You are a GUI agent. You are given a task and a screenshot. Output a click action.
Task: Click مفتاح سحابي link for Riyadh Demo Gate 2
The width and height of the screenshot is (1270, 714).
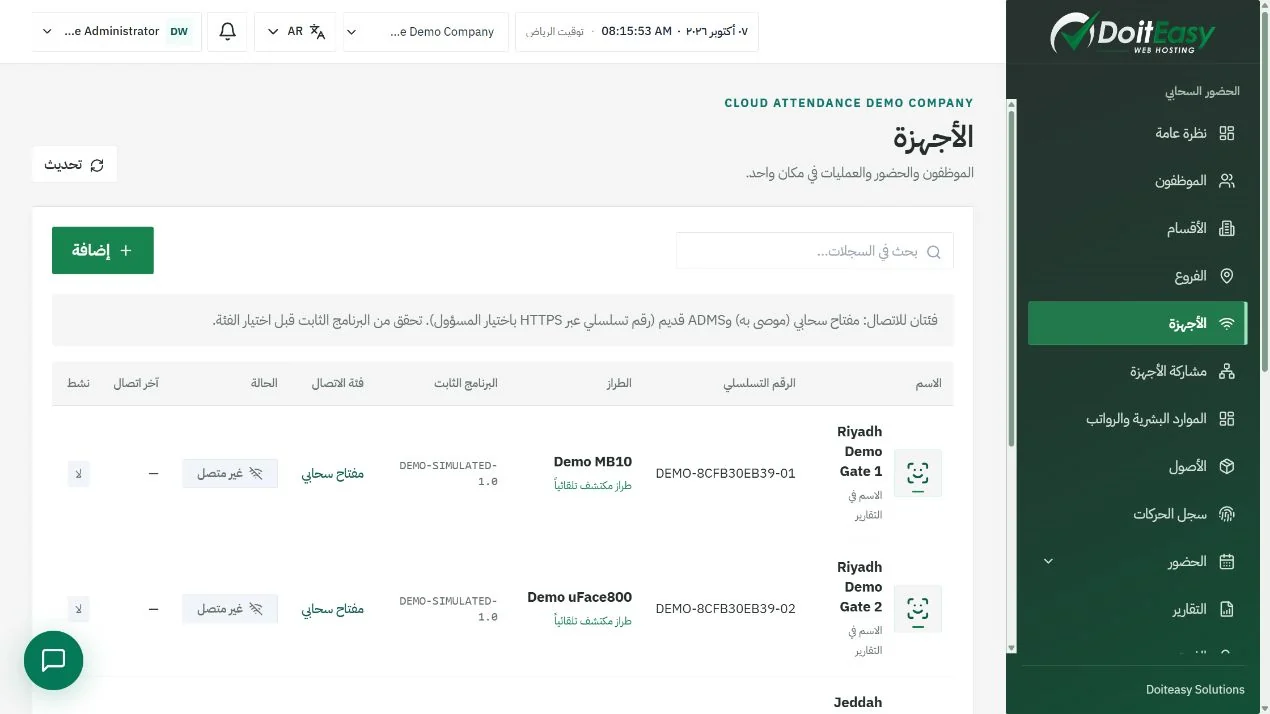pos(333,608)
